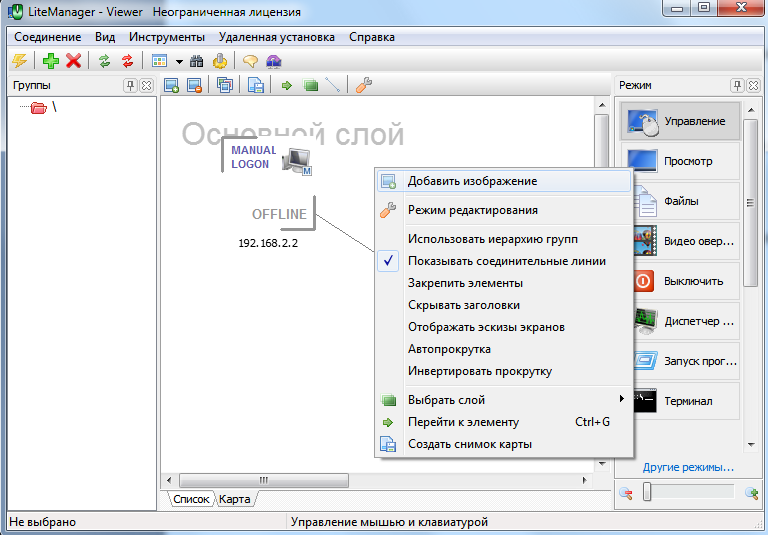Click the zoom slider handle
This screenshot has height=535, width=768.
tap(647, 492)
